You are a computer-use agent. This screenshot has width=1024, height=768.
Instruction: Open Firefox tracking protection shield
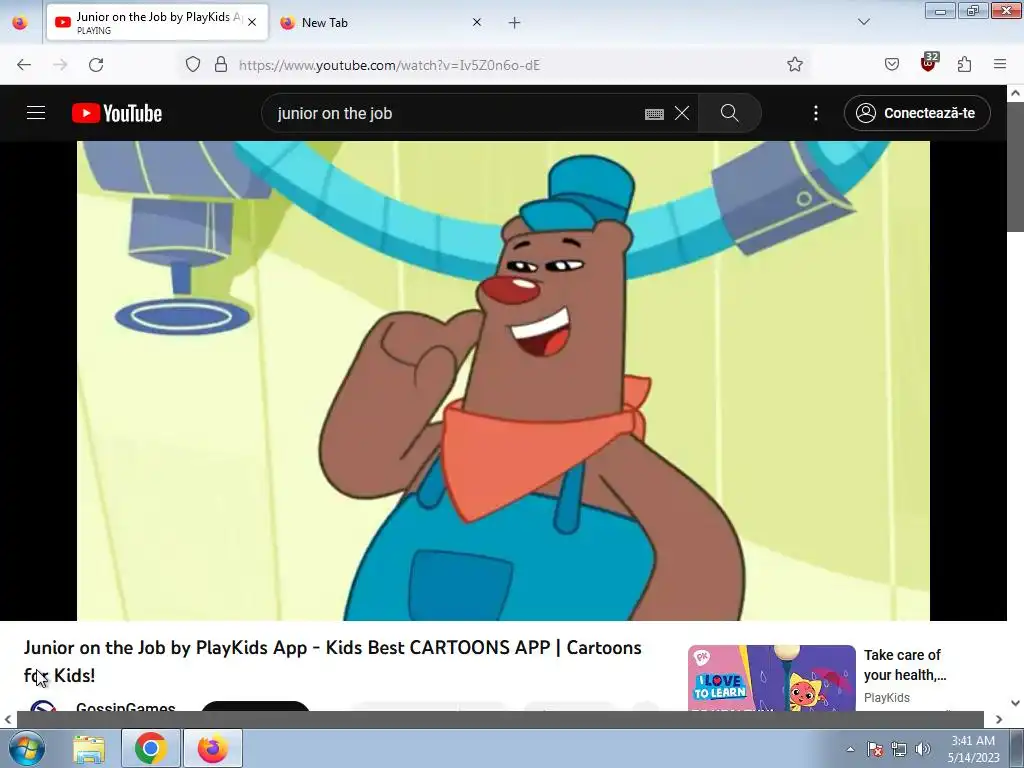pos(193,64)
